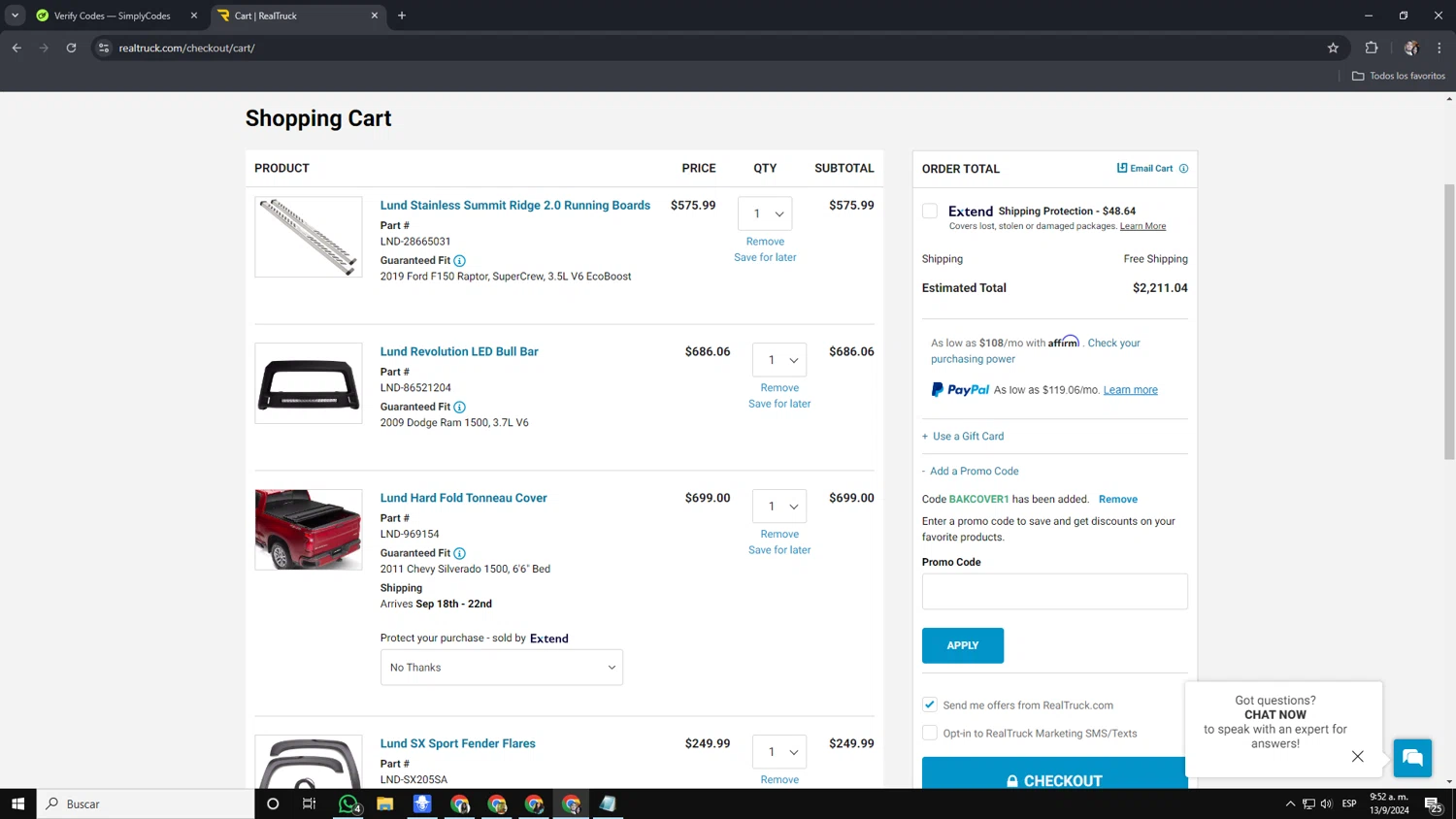Screen dimensions: 1456x819
Task: Enable Extend Shipping Protection checkbox
Action: [x=930, y=212]
